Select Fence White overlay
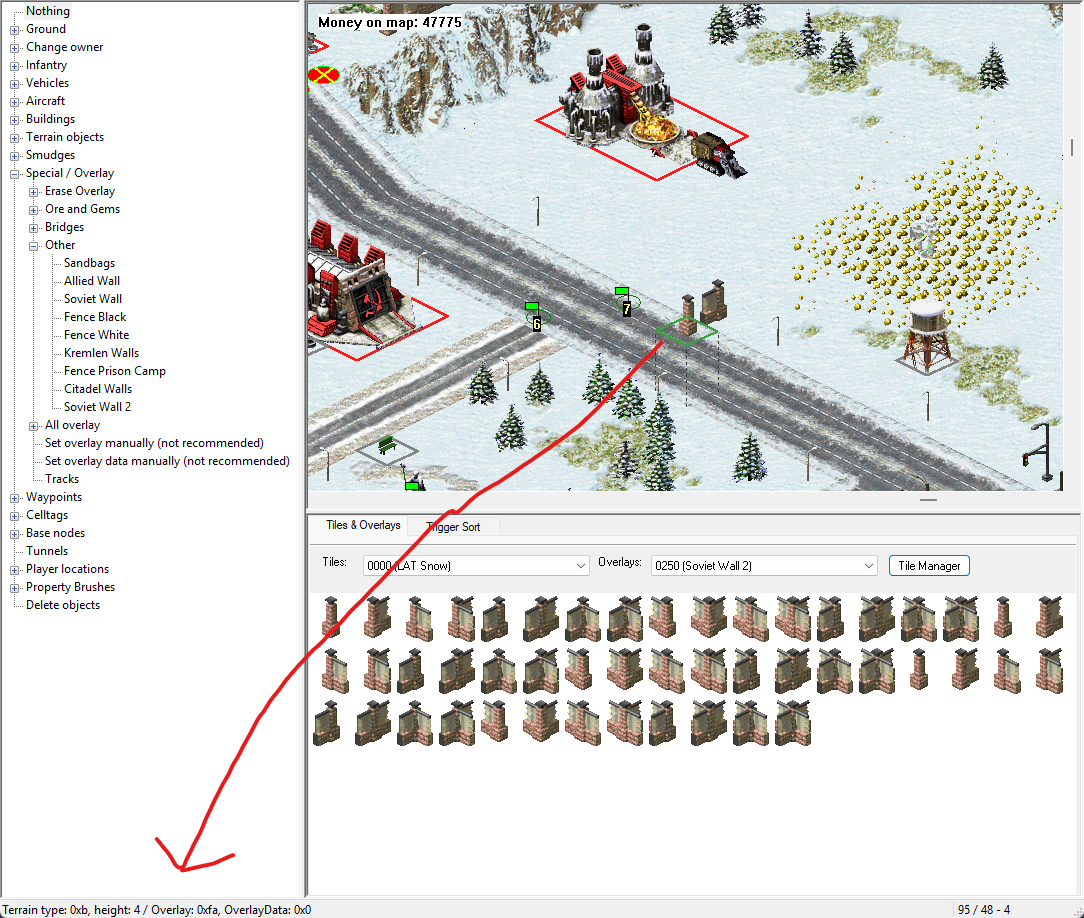Screen dimensions: 1084x918 pyautogui.click(x=96, y=335)
